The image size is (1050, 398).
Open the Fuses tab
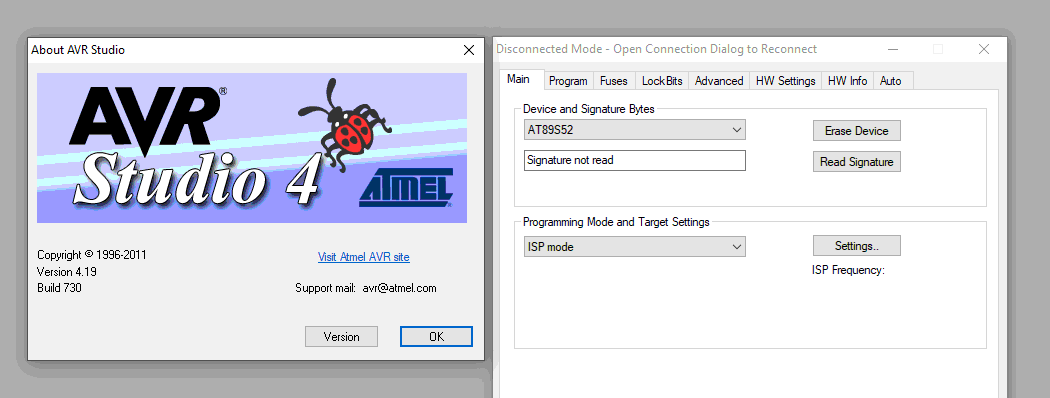click(x=613, y=81)
